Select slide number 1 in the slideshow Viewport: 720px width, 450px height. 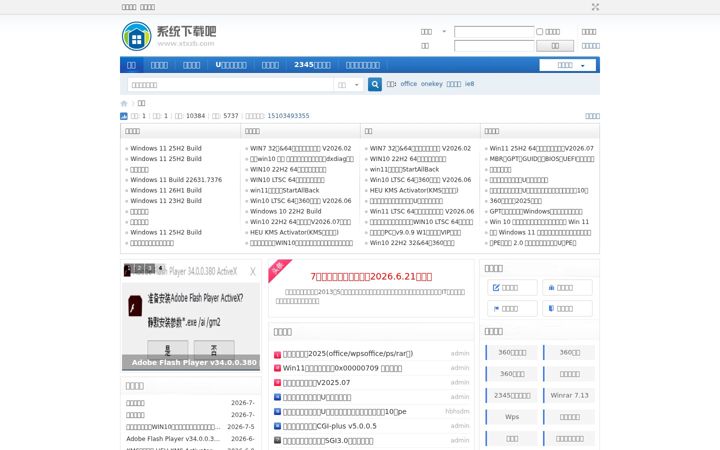coord(128,268)
